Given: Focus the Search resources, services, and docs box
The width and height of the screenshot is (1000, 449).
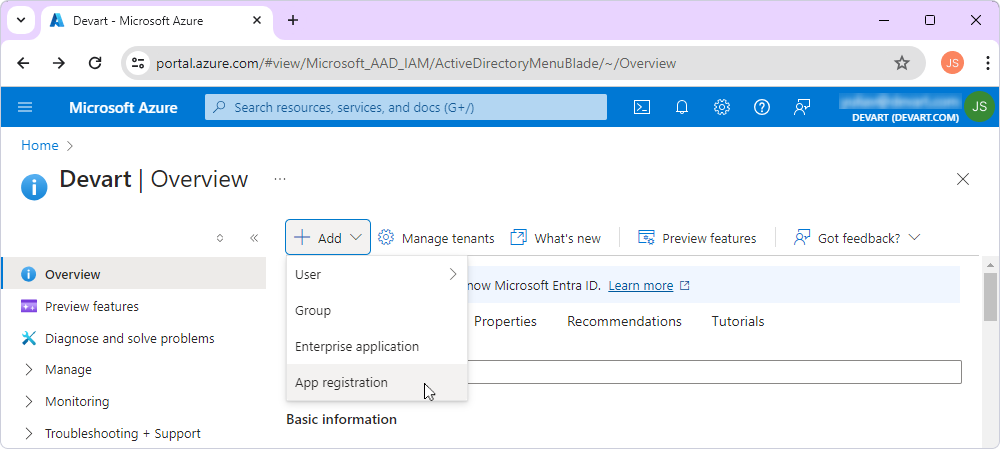Looking at the screenshot, I should tap(406, 107).
